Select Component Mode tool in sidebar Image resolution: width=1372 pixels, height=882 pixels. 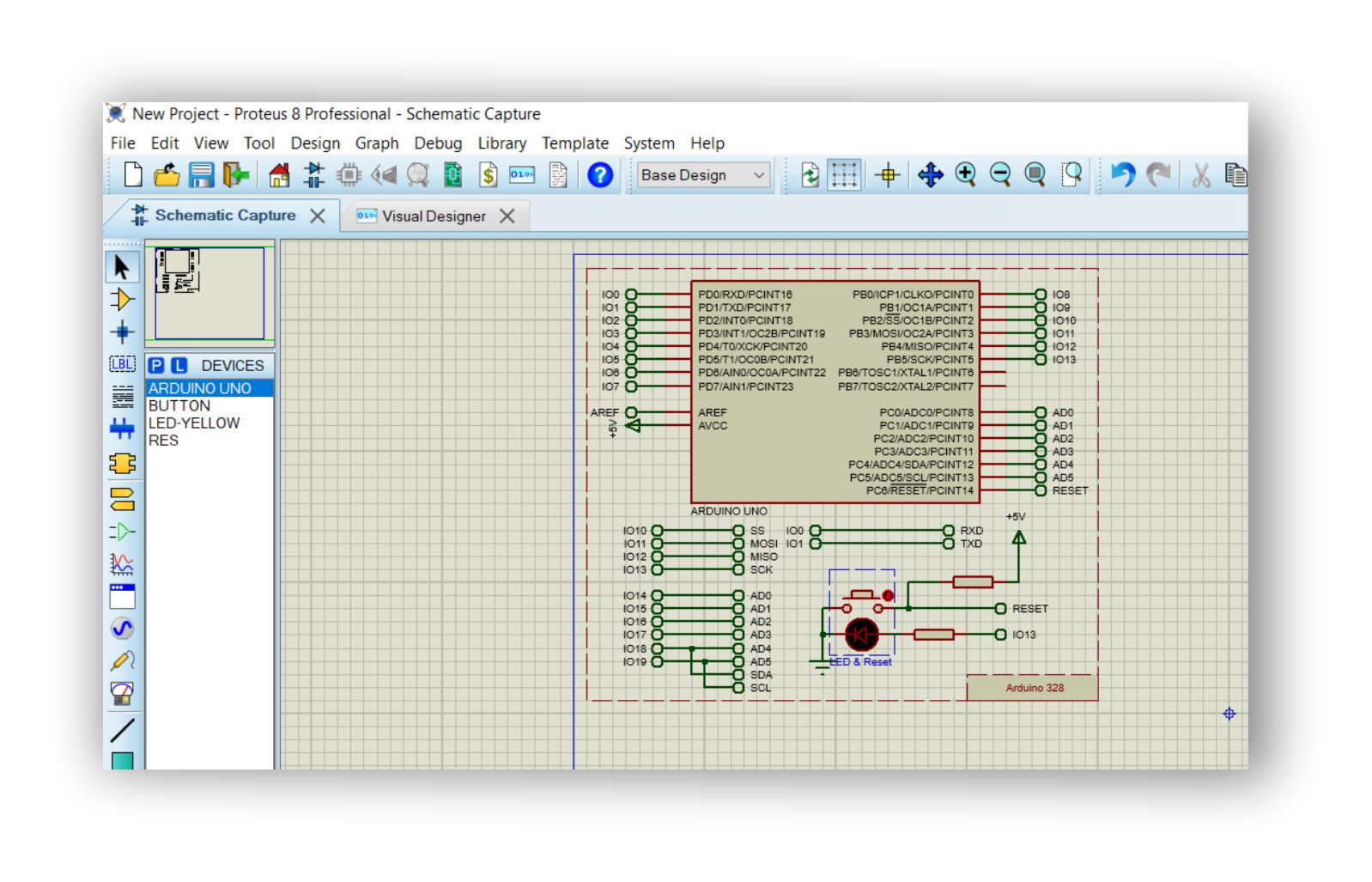point(122,299)
